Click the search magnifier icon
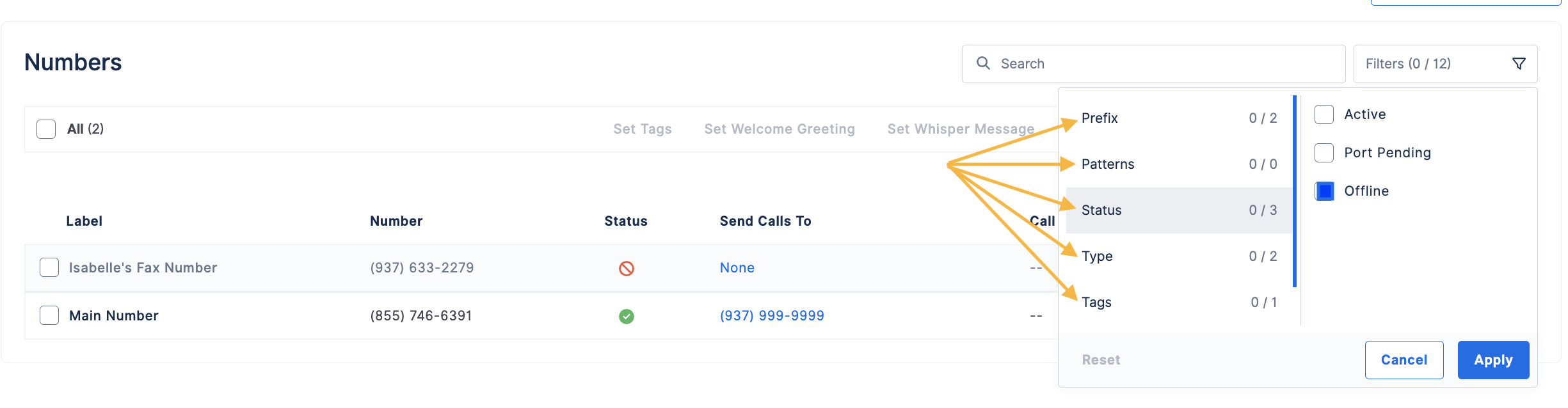The width and height of the screenshot is (1568, 408). tap(983, 63)
